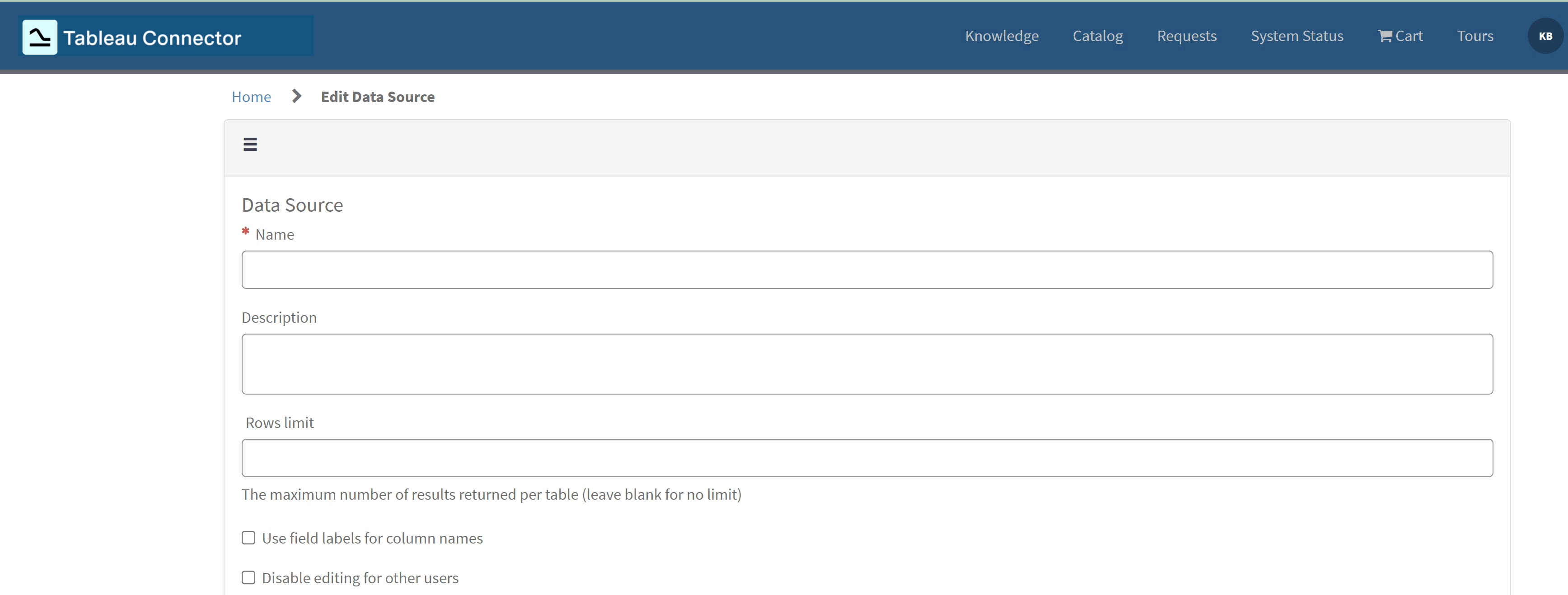1568x595 pixels.
Task: Enable 'Use field labels for column names'
Action: [248, 538]
